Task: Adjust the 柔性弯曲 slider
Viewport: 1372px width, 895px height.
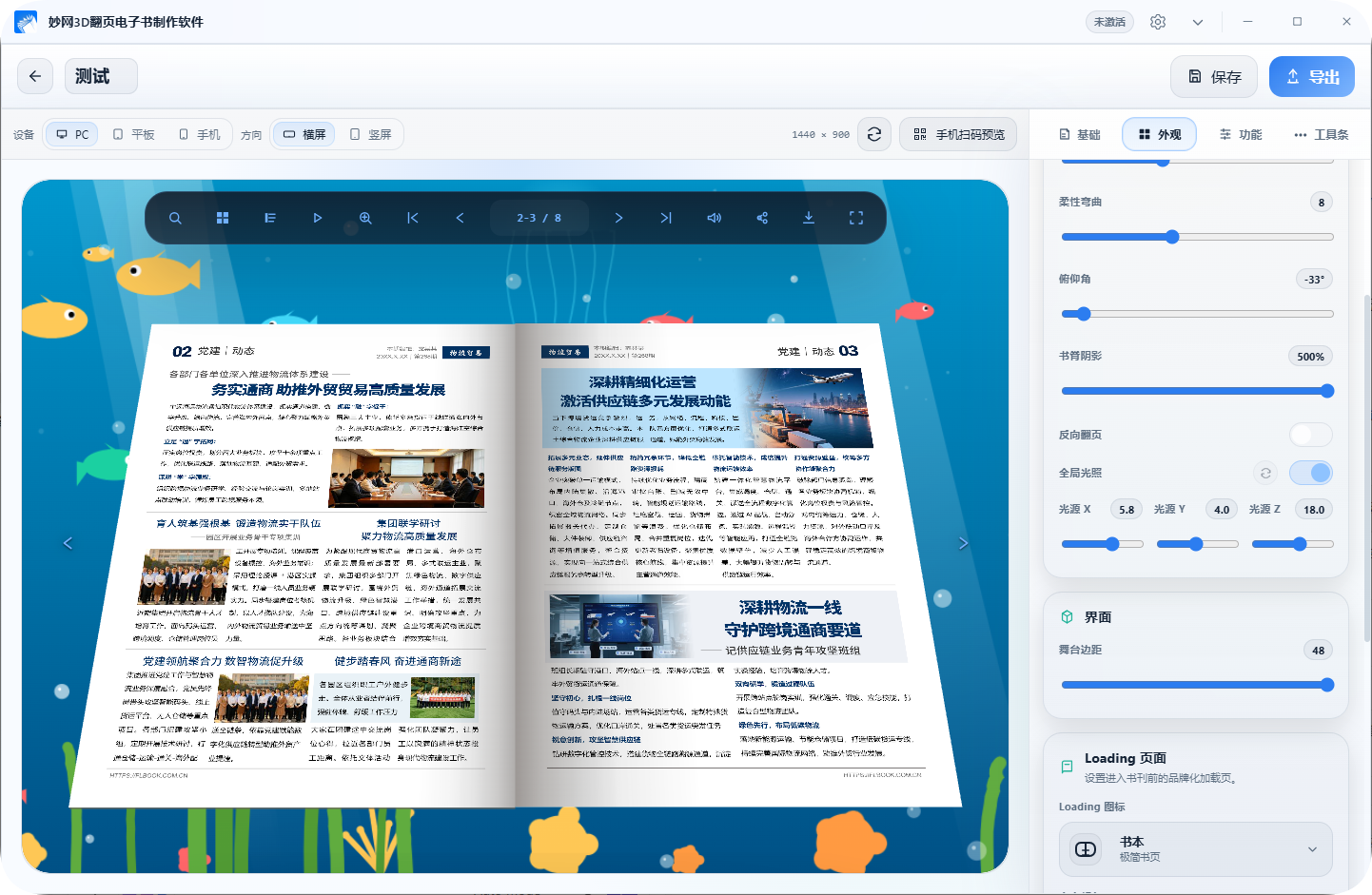Action: point(1197,237)
